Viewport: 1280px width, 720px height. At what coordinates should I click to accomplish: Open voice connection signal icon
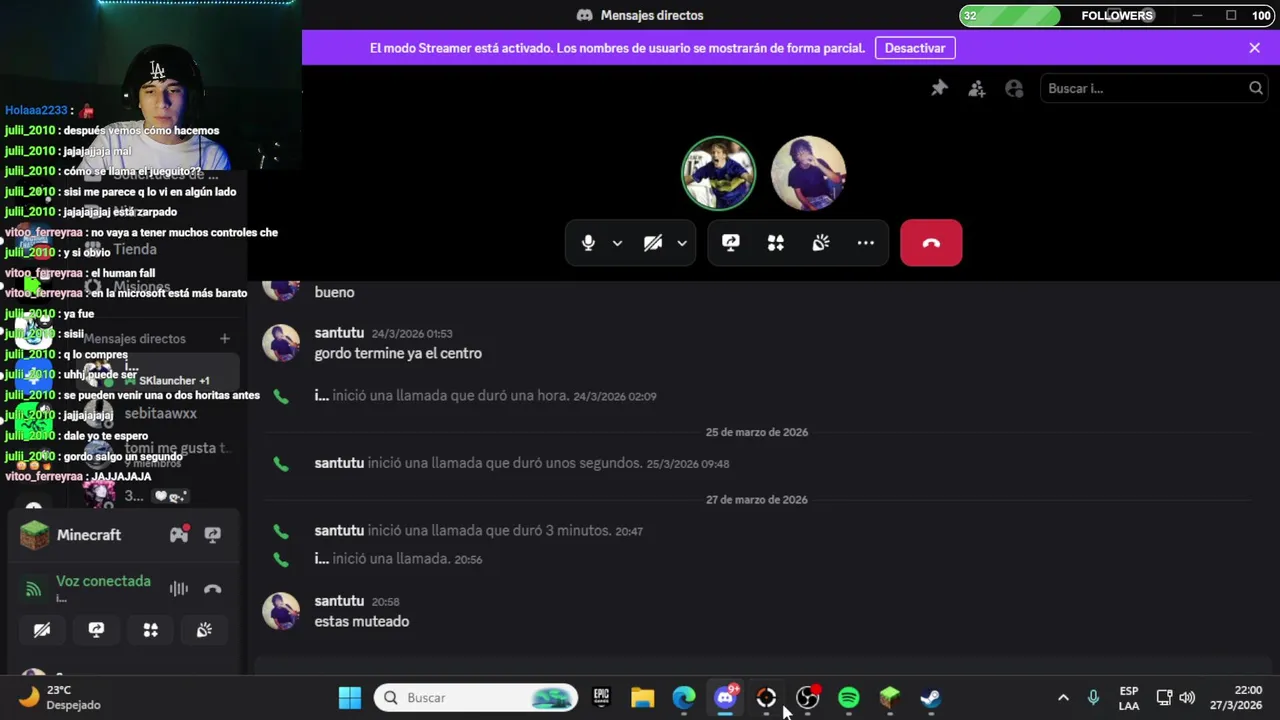click(x=33, y=589)
